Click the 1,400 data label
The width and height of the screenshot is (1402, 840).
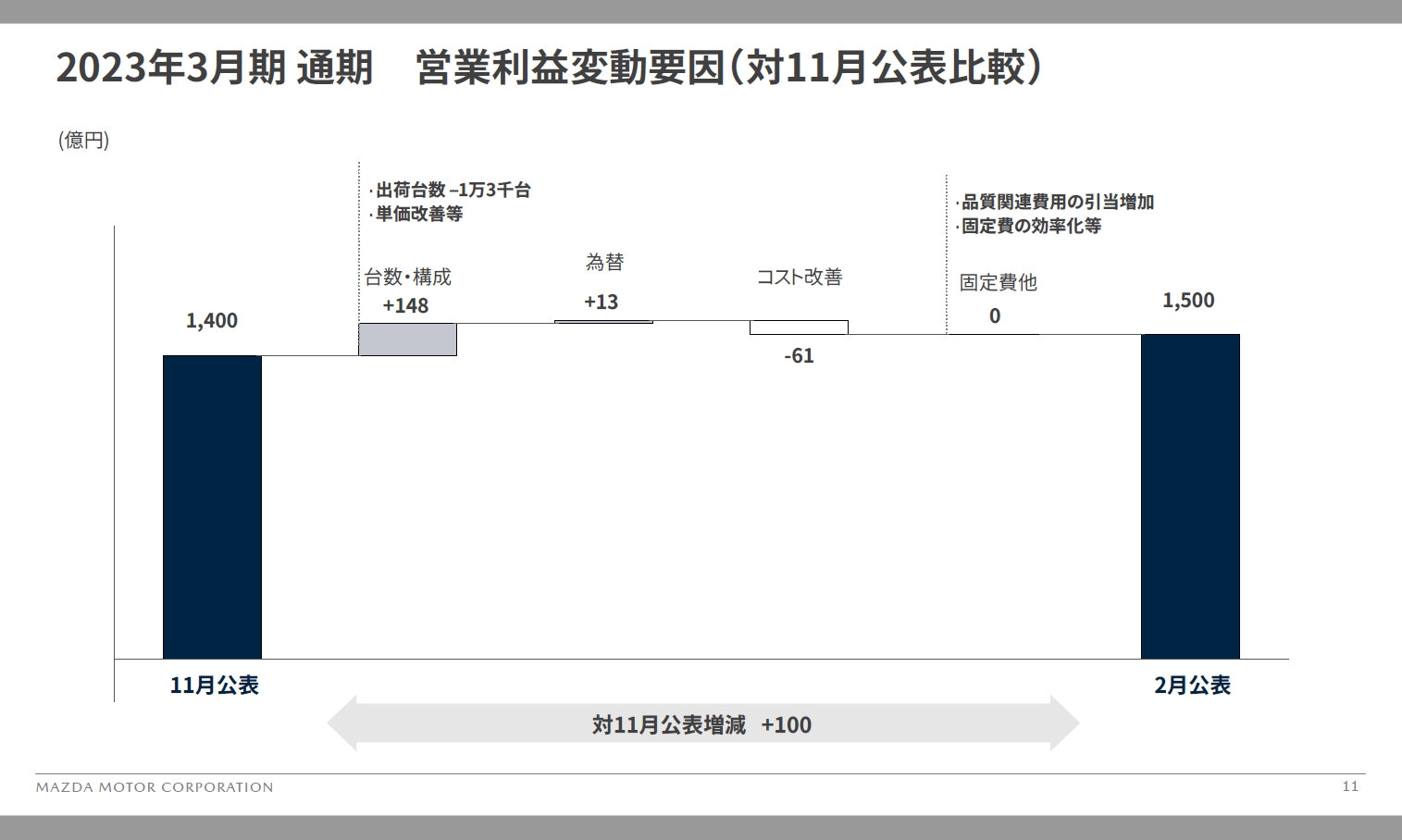coord(211,321)
